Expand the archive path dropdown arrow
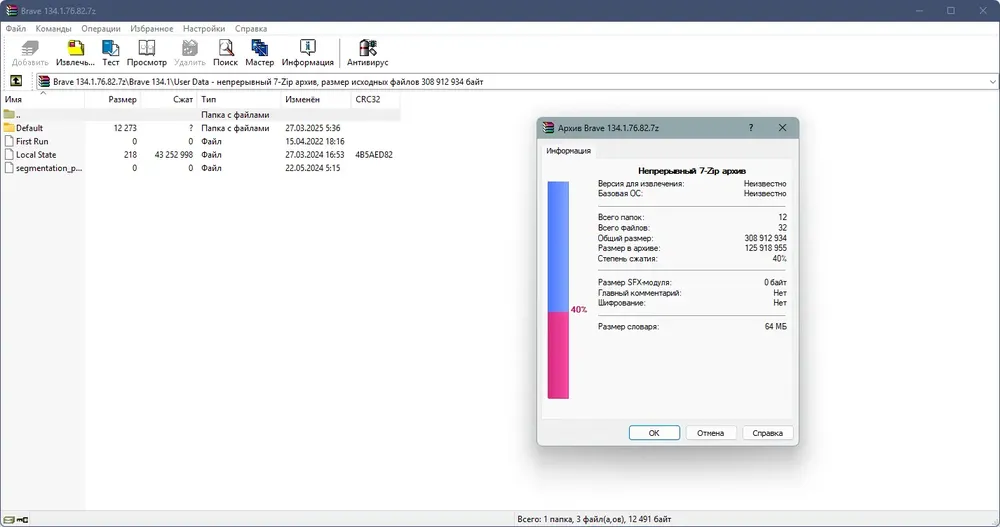This screenshot has height=527, width=1000. click(991, 81)
